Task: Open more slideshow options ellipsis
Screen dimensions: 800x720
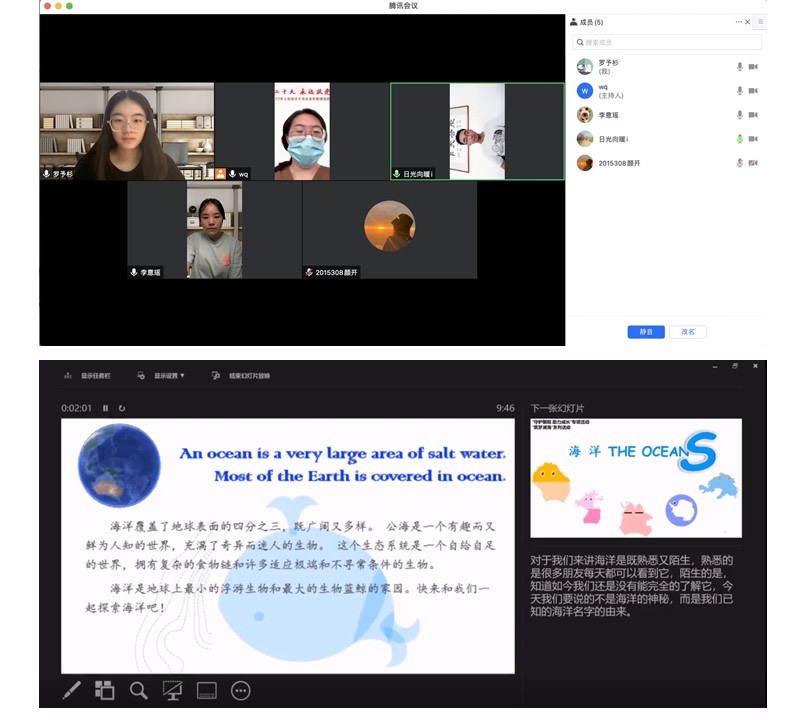Action: click(x=240, y=690)
